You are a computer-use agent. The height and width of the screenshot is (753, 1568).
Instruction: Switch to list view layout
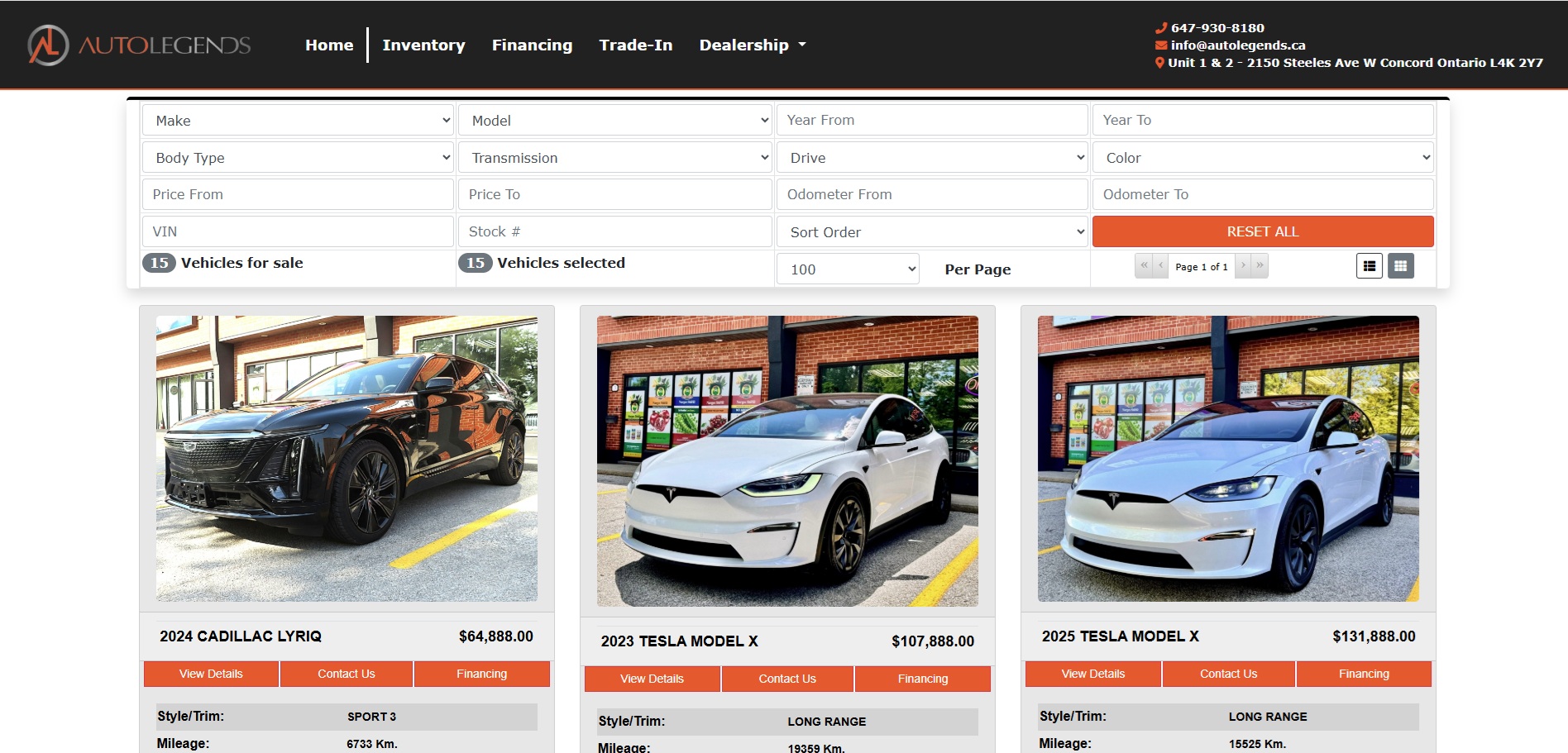point(1370,266)
